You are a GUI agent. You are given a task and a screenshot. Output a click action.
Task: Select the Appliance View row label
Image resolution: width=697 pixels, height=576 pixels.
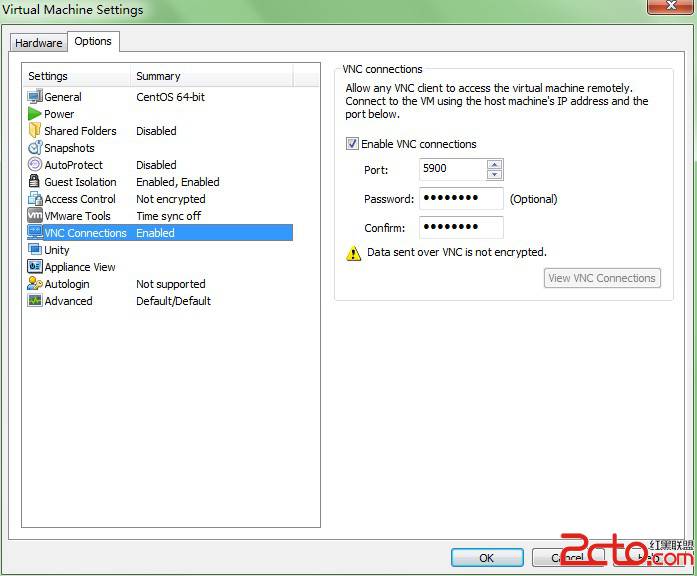[80, 267]
